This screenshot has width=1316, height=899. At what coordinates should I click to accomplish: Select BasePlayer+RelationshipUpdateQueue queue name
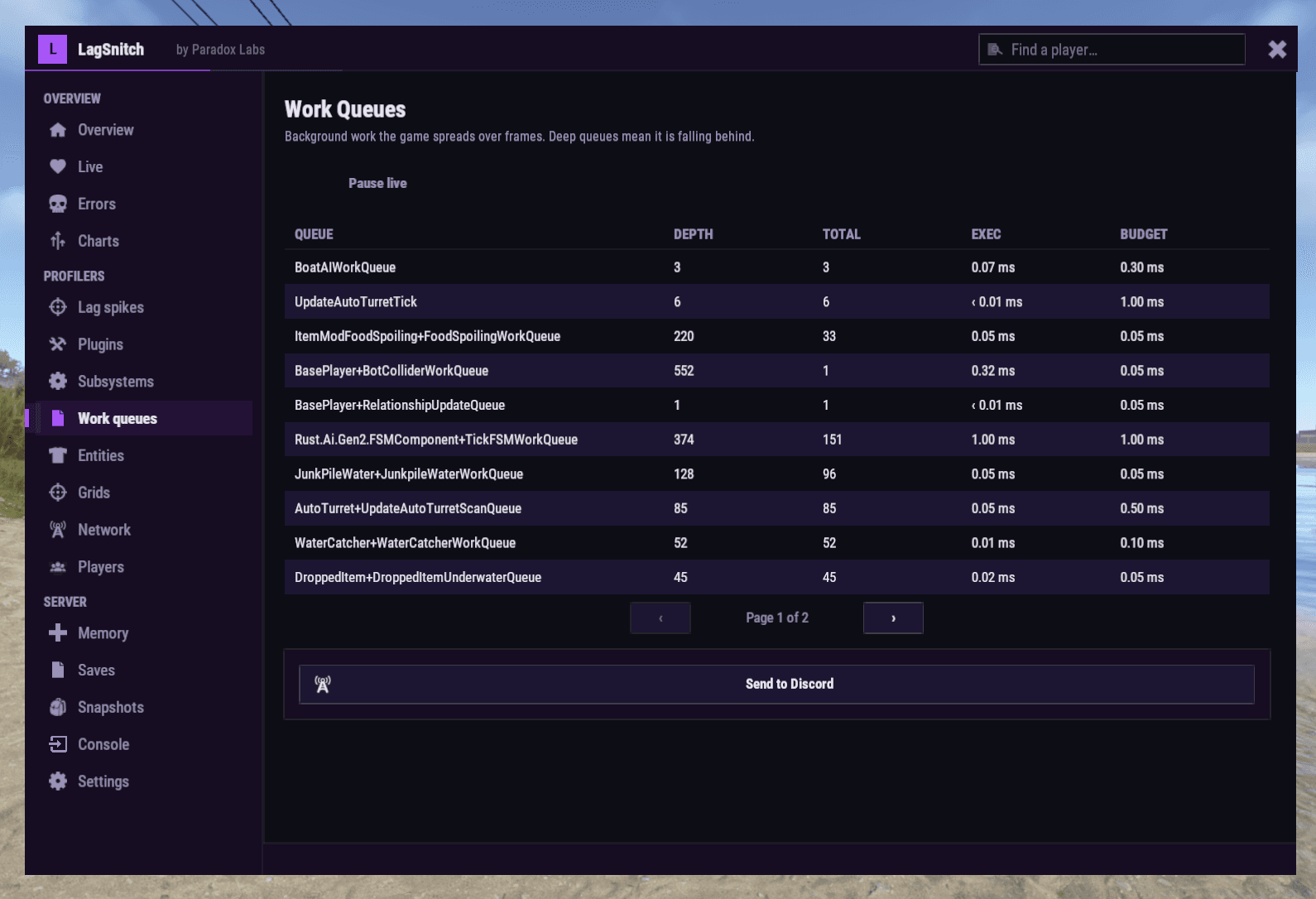coord(400,405)
